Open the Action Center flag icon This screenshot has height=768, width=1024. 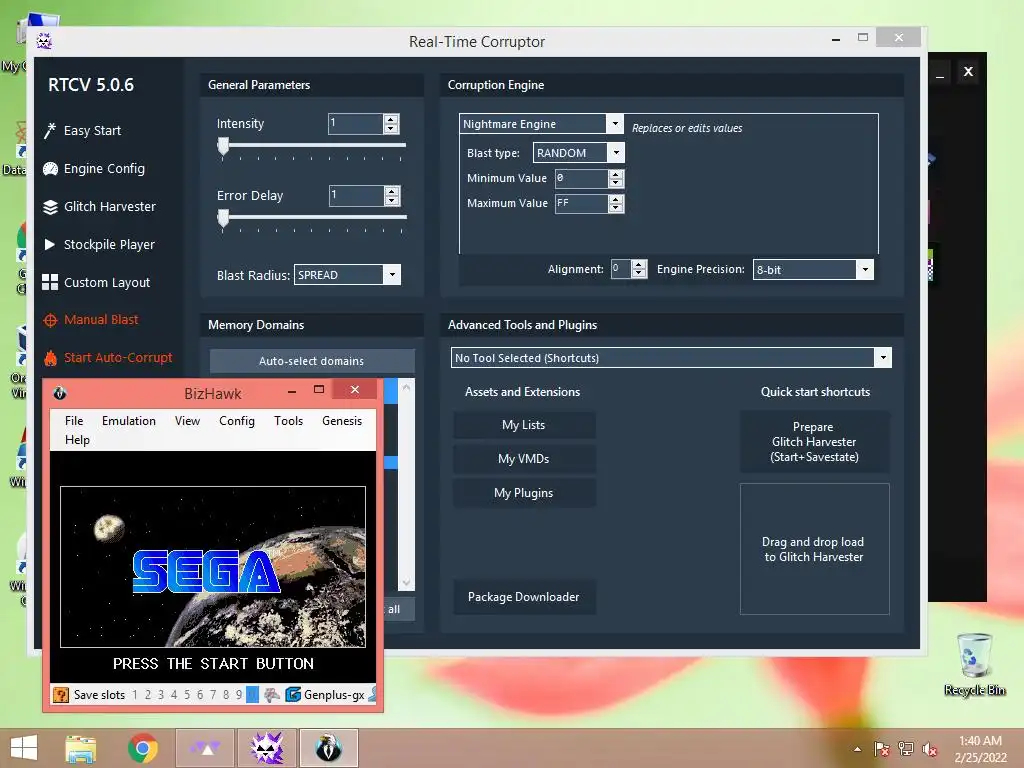(x=882, y=749)
